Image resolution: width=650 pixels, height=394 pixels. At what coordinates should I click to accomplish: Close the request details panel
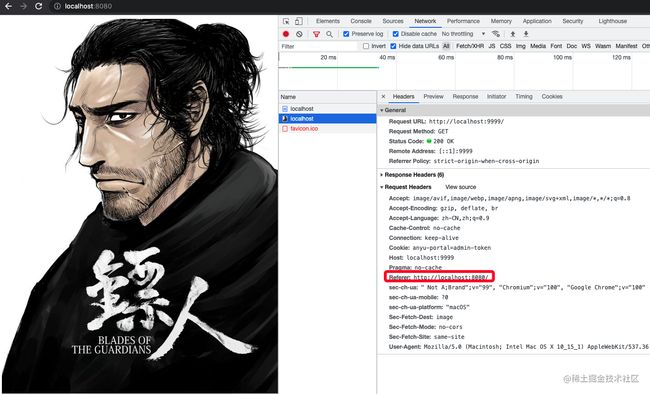tap(383, 96)
